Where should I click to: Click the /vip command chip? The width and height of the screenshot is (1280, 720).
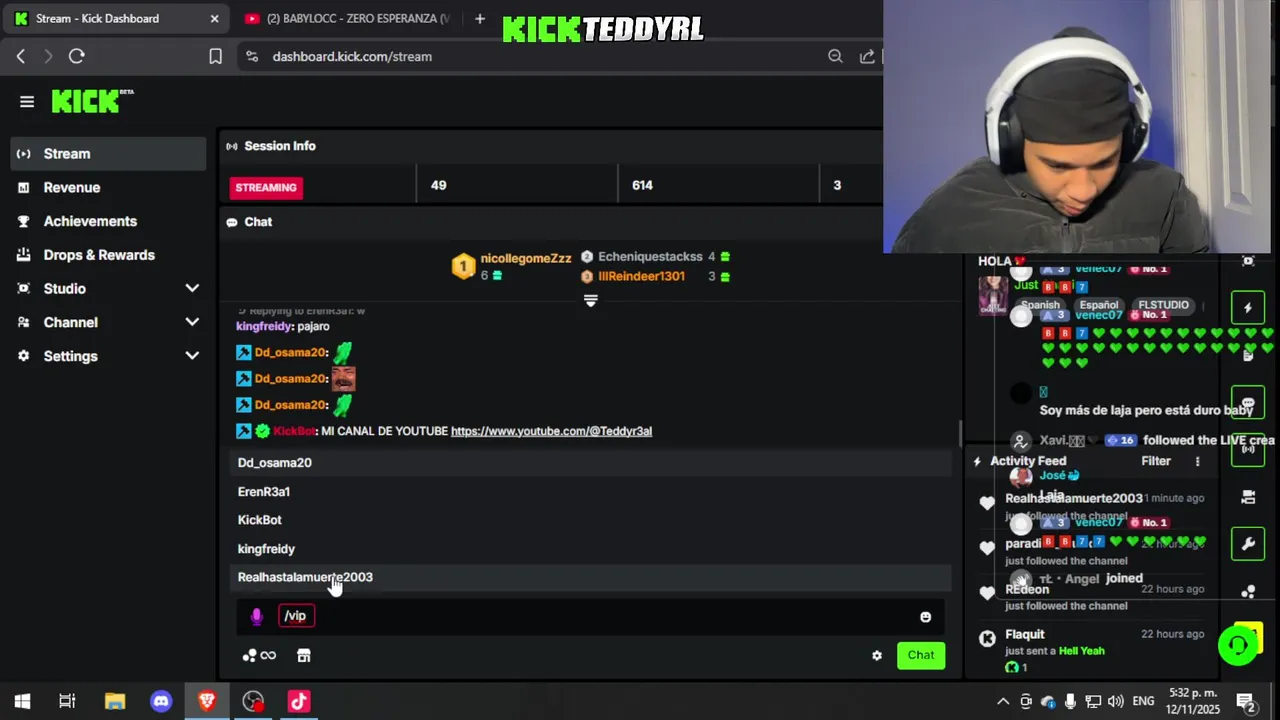pyautogui.click(x=296, y=616)
